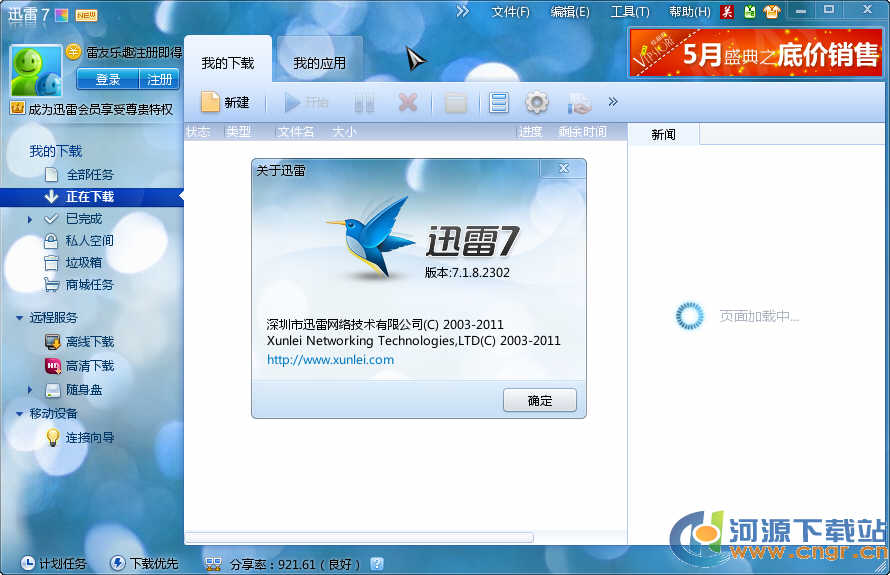The width and height of the screenshot is (890, 575).
Task: Click the 剩余时间 column header
Action: pos(582,132)
